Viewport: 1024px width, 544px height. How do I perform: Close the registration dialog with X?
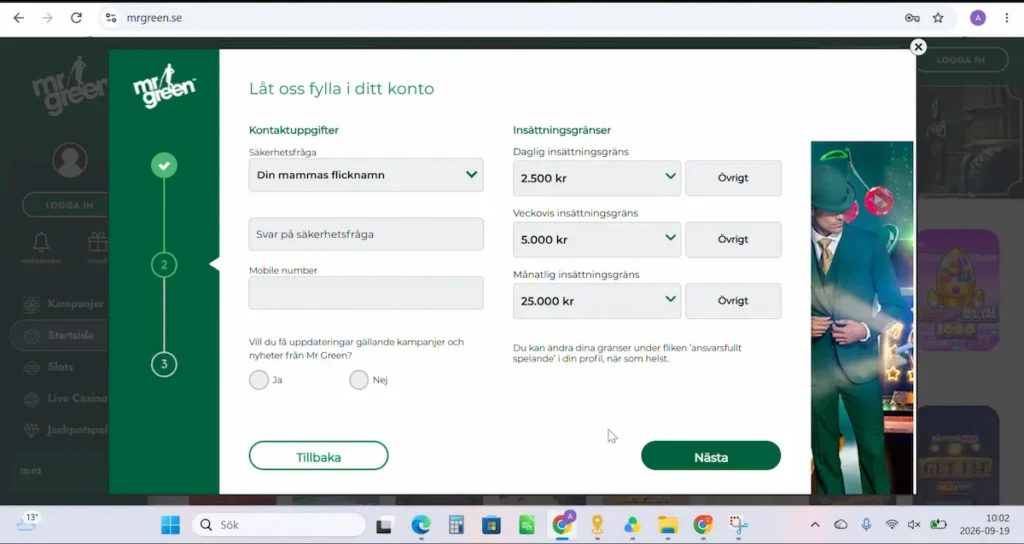918,47
